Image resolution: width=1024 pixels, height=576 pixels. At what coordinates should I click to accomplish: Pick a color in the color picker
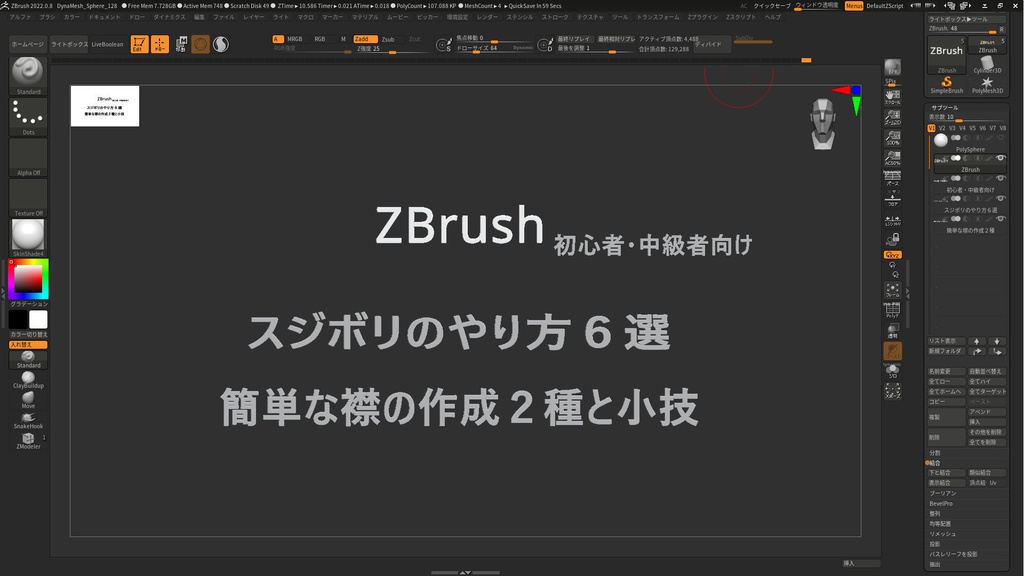pos(28,279)
